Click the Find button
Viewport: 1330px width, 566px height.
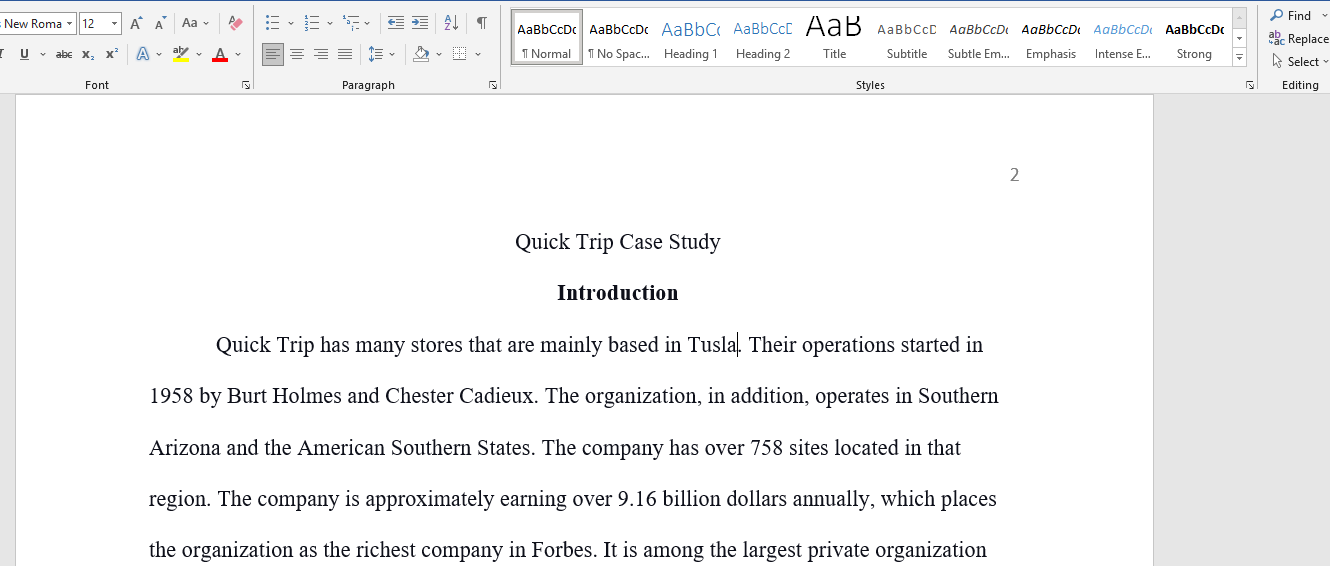click(x=1291, y=16)
